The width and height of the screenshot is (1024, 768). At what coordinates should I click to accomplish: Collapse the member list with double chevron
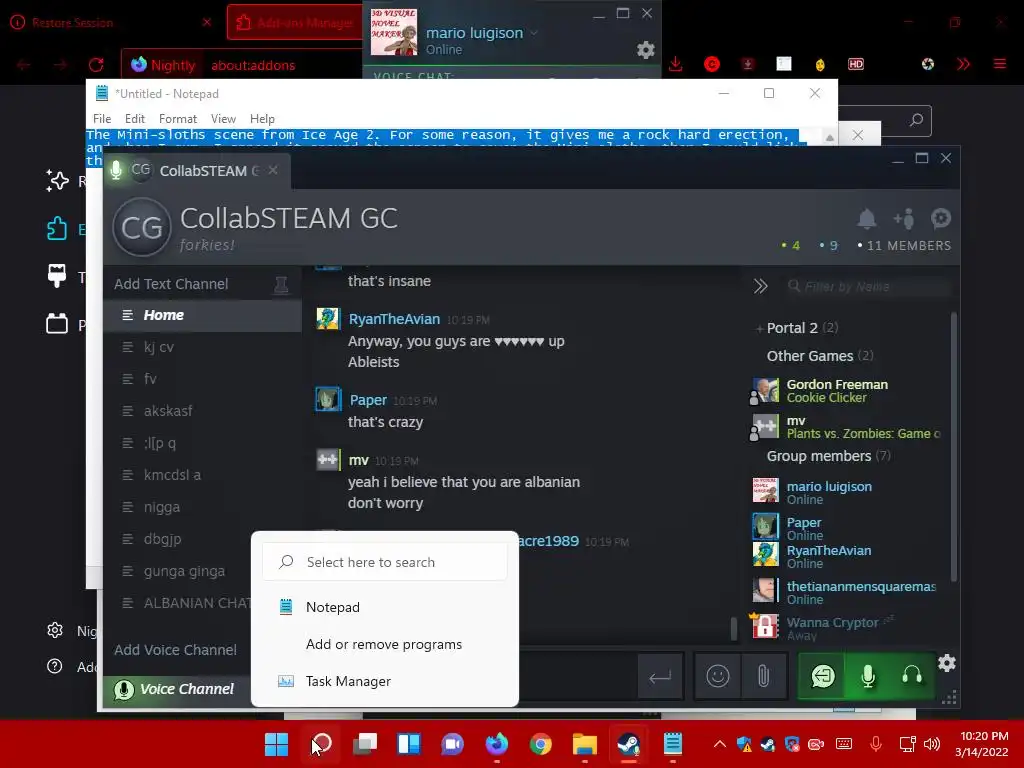[760, 286]
